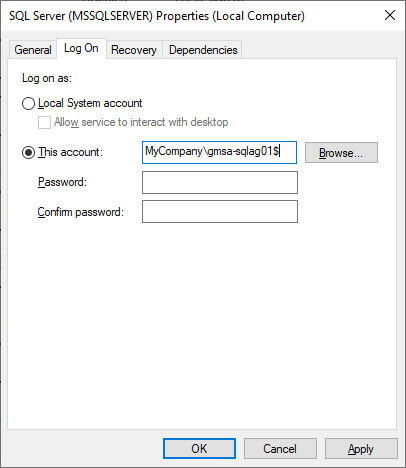
Task: Focus the Confirm password text box
Action: (220, 211)
